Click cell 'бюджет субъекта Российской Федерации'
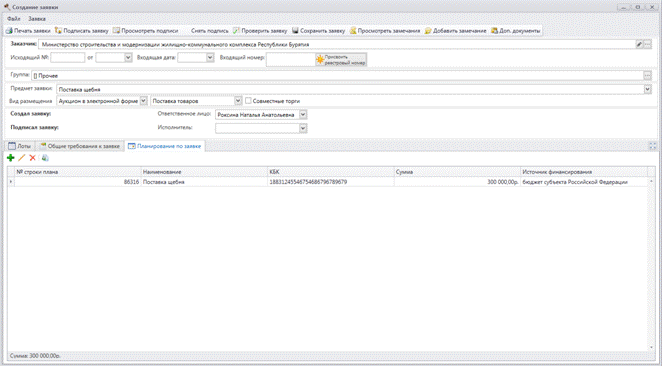 pos(584,182)
